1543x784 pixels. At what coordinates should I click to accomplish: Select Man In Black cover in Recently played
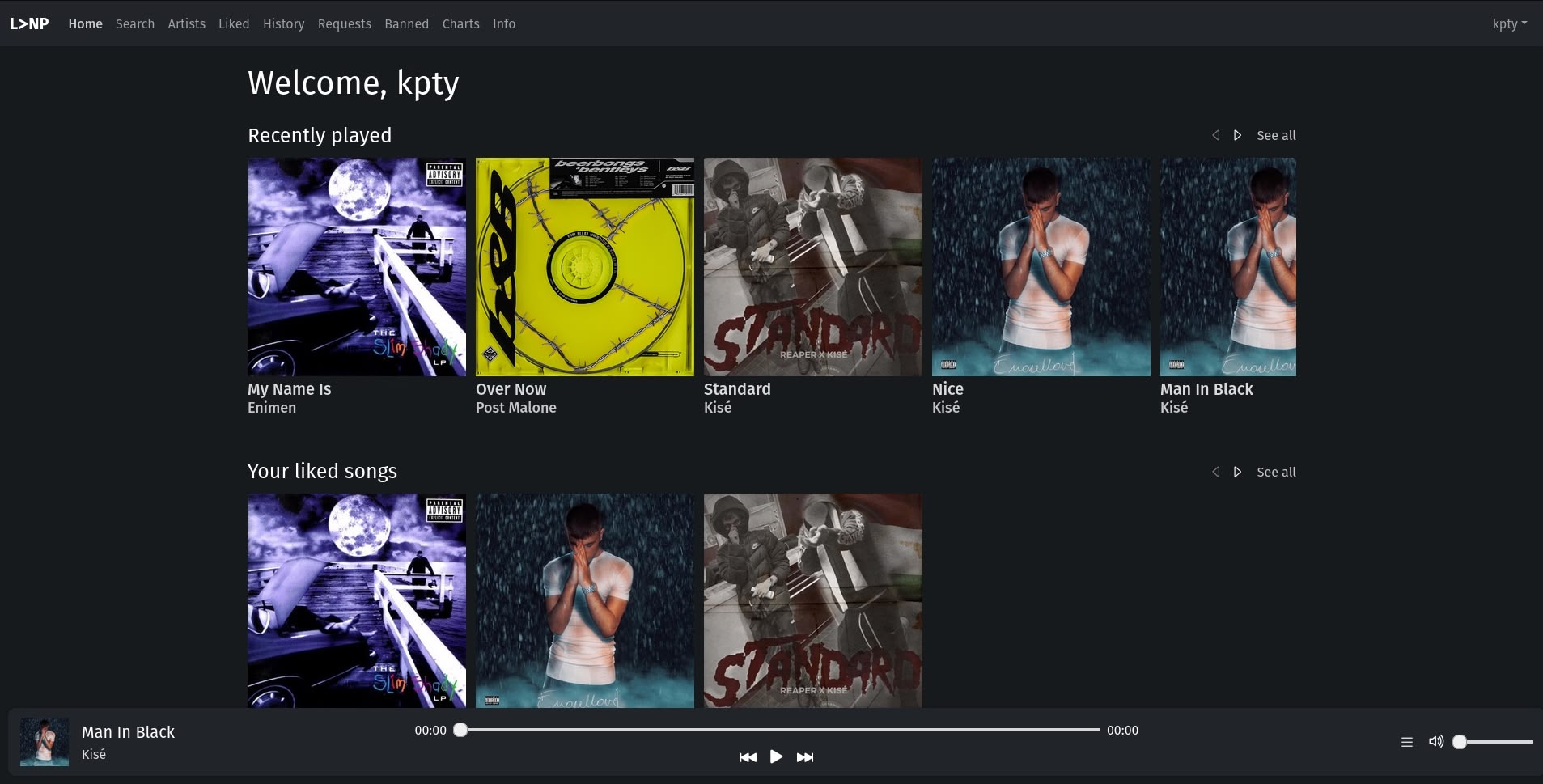[1228, 267]
